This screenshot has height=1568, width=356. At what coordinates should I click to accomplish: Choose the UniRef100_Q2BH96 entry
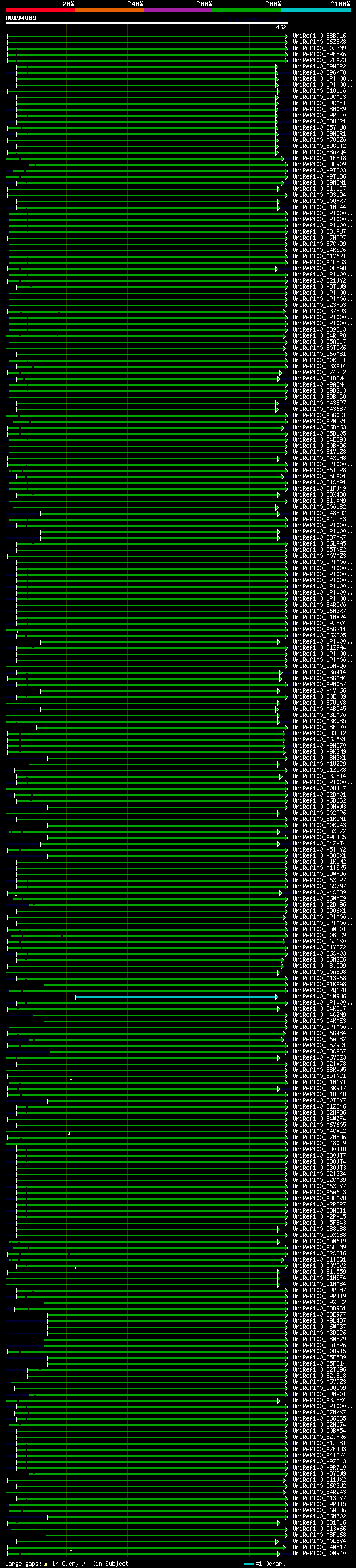(x=319, y=904)
